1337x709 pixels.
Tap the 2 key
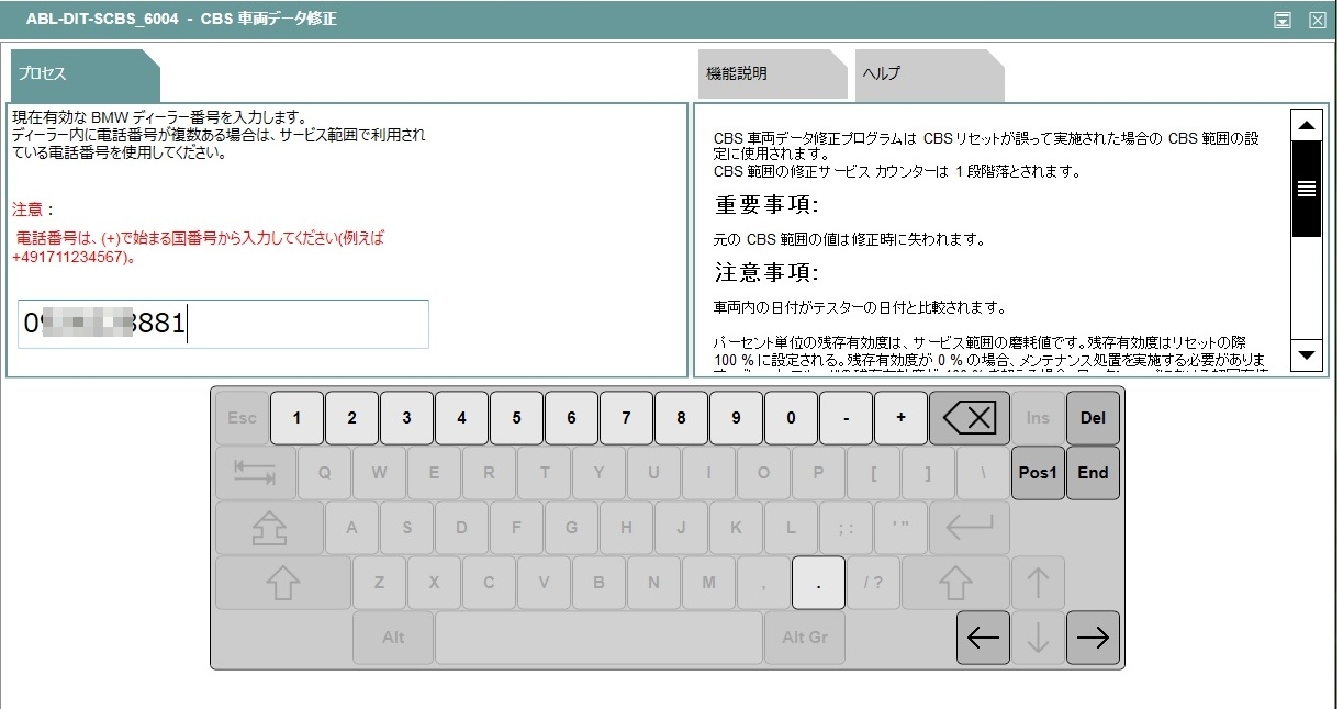[352, 418]
